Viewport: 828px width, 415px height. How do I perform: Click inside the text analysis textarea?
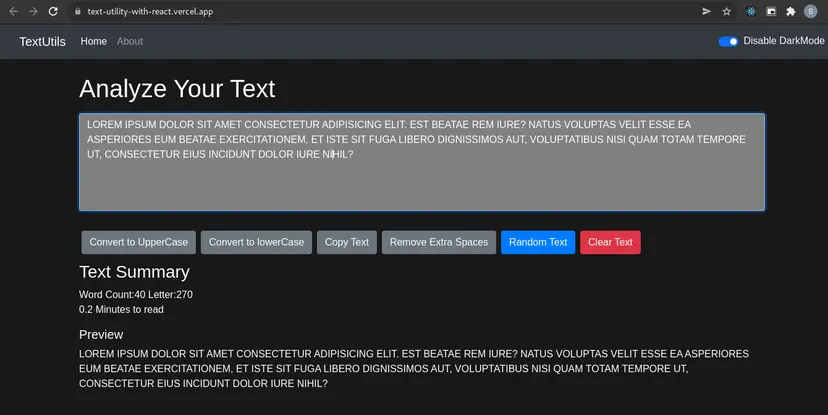421,180
